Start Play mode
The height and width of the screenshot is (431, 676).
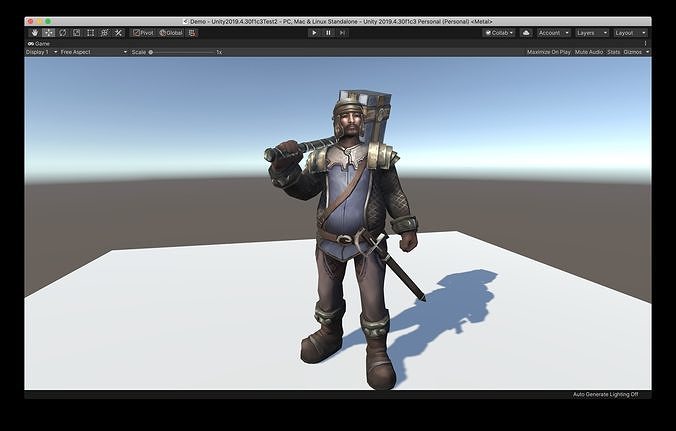pyautogui.click(x=314, y=33)
